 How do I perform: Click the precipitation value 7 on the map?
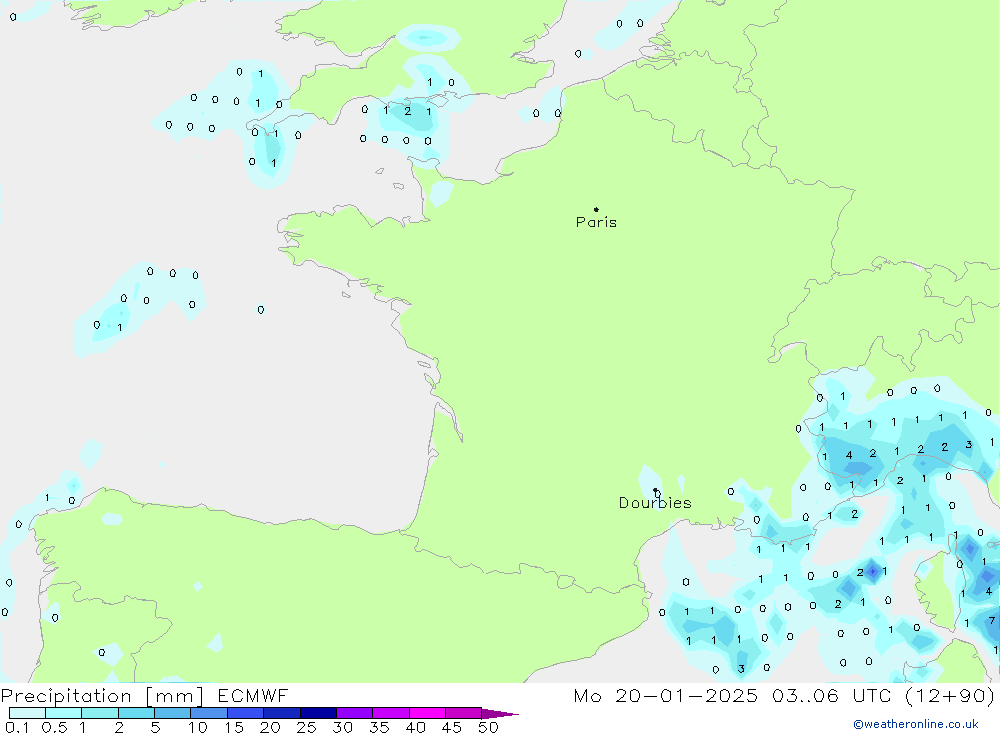991,621
